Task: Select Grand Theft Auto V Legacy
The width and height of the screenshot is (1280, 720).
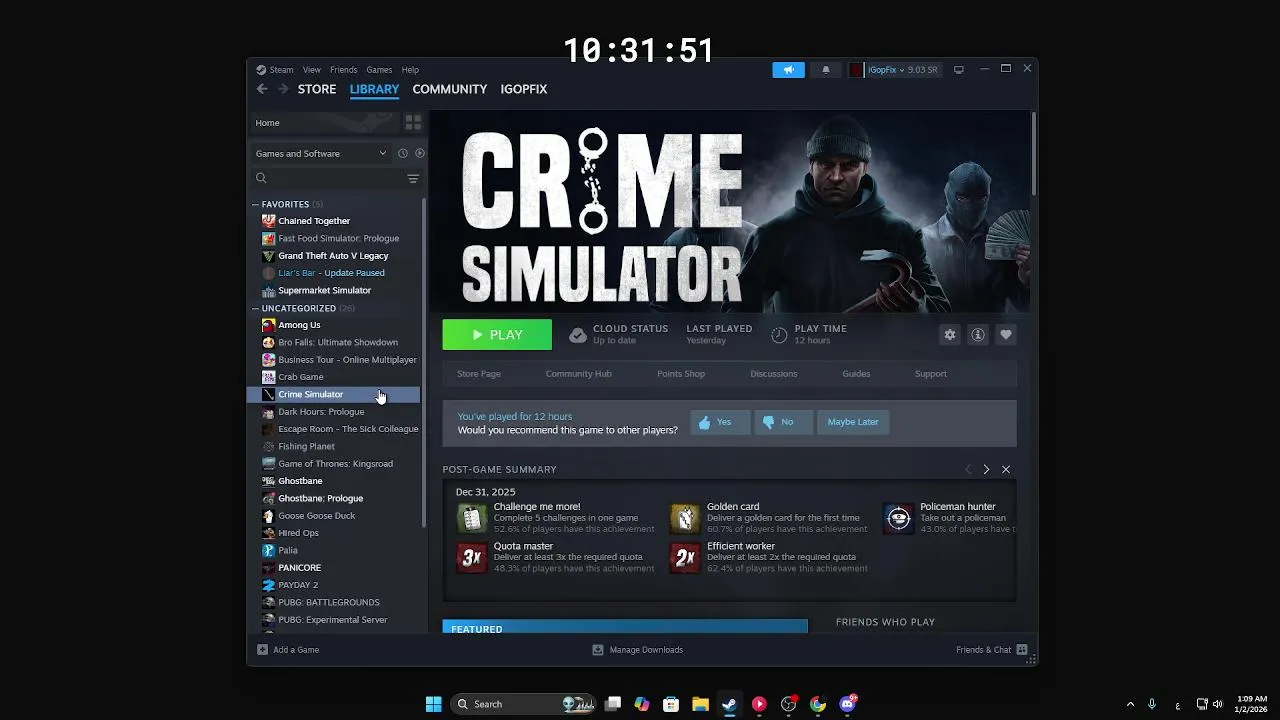Action: [x=333, y=256]
